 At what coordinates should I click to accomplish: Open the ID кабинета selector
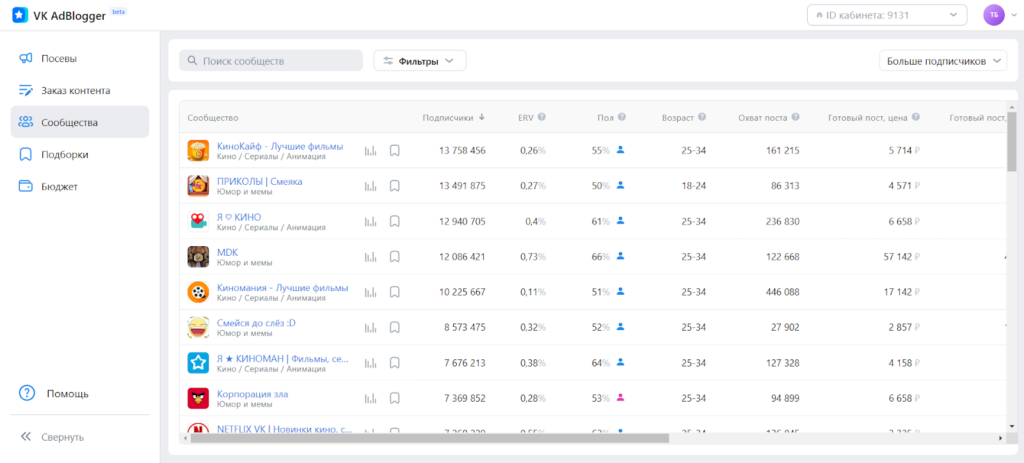[887, 15]
